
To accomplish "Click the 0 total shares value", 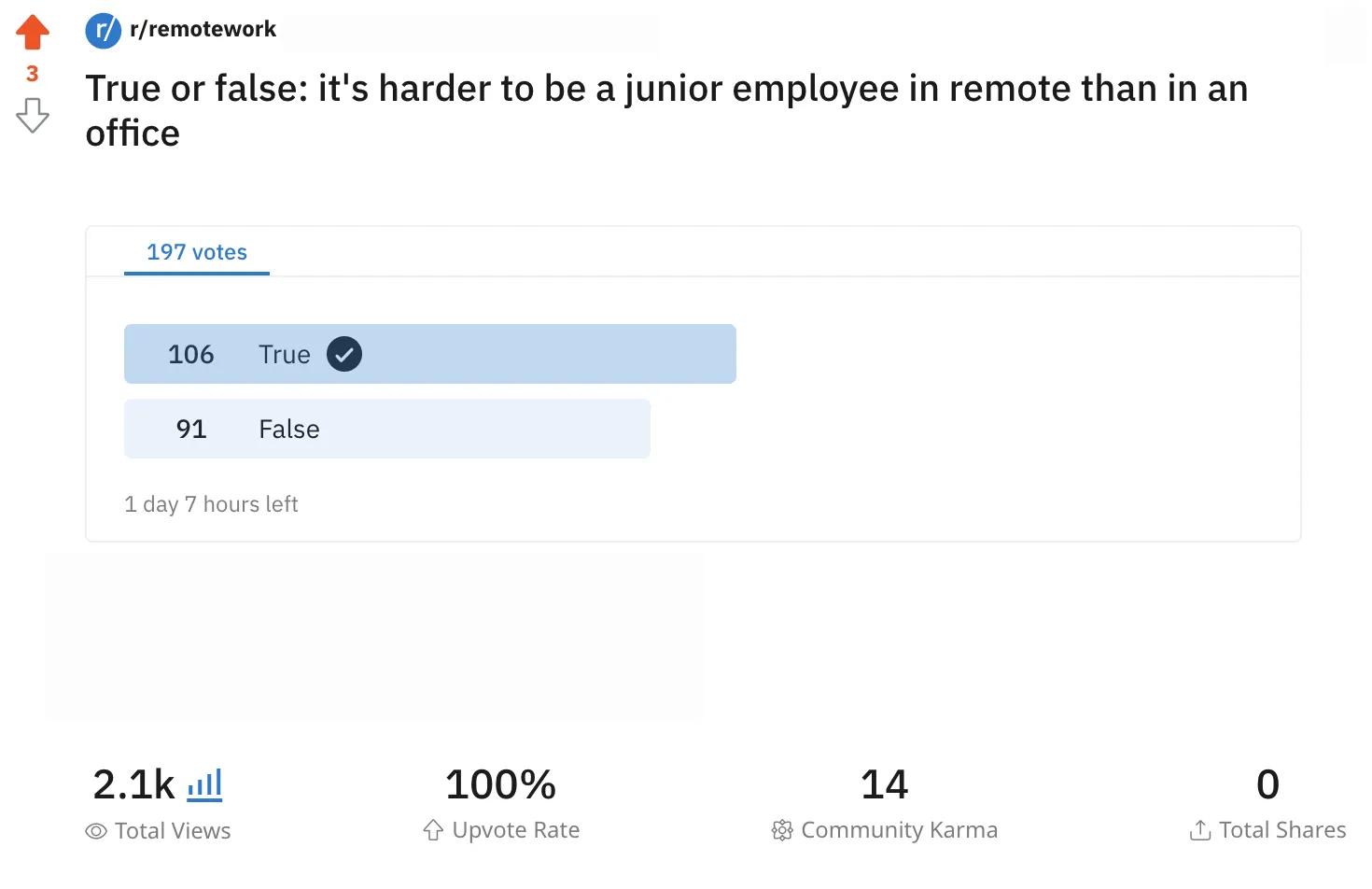I will (x=1267, y=784).
